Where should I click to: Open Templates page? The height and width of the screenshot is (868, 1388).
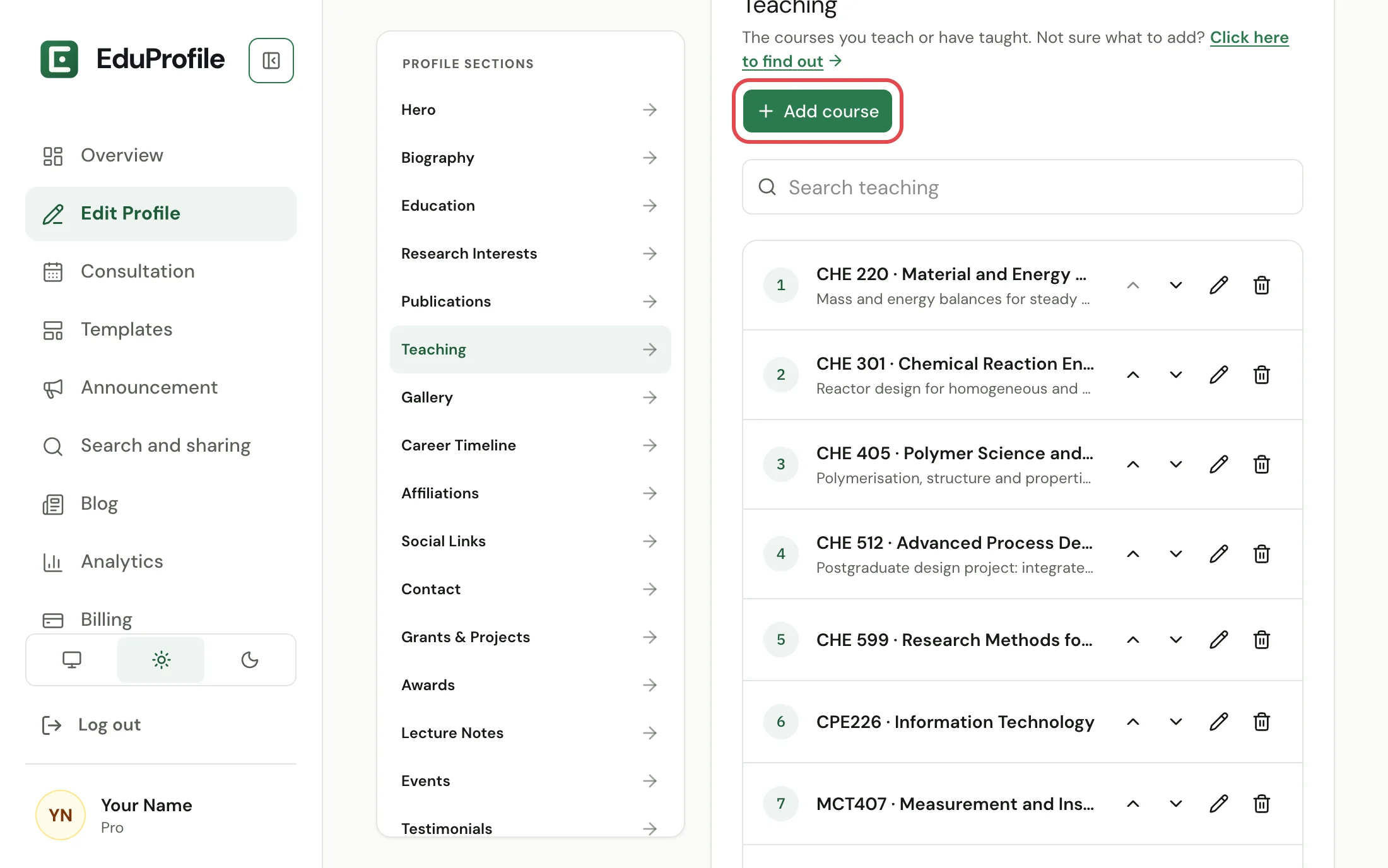[161, 329]
